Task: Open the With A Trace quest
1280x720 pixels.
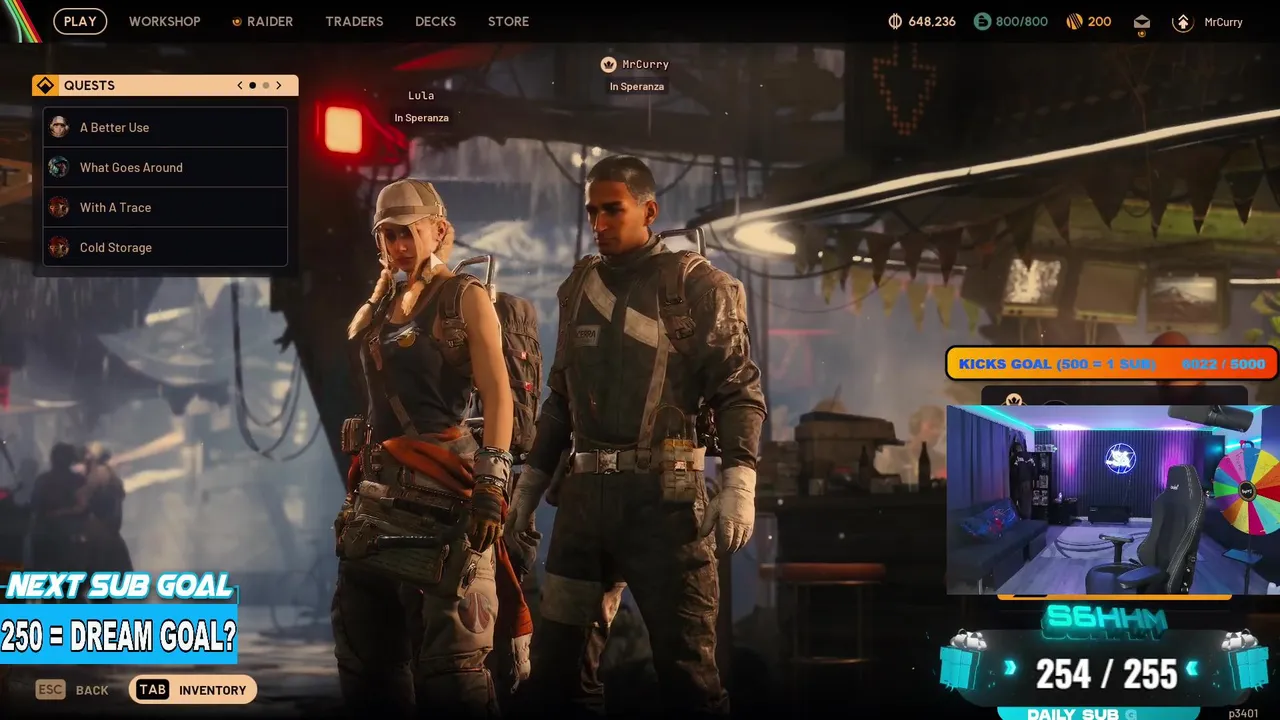Action: click(x=165, y=207)
